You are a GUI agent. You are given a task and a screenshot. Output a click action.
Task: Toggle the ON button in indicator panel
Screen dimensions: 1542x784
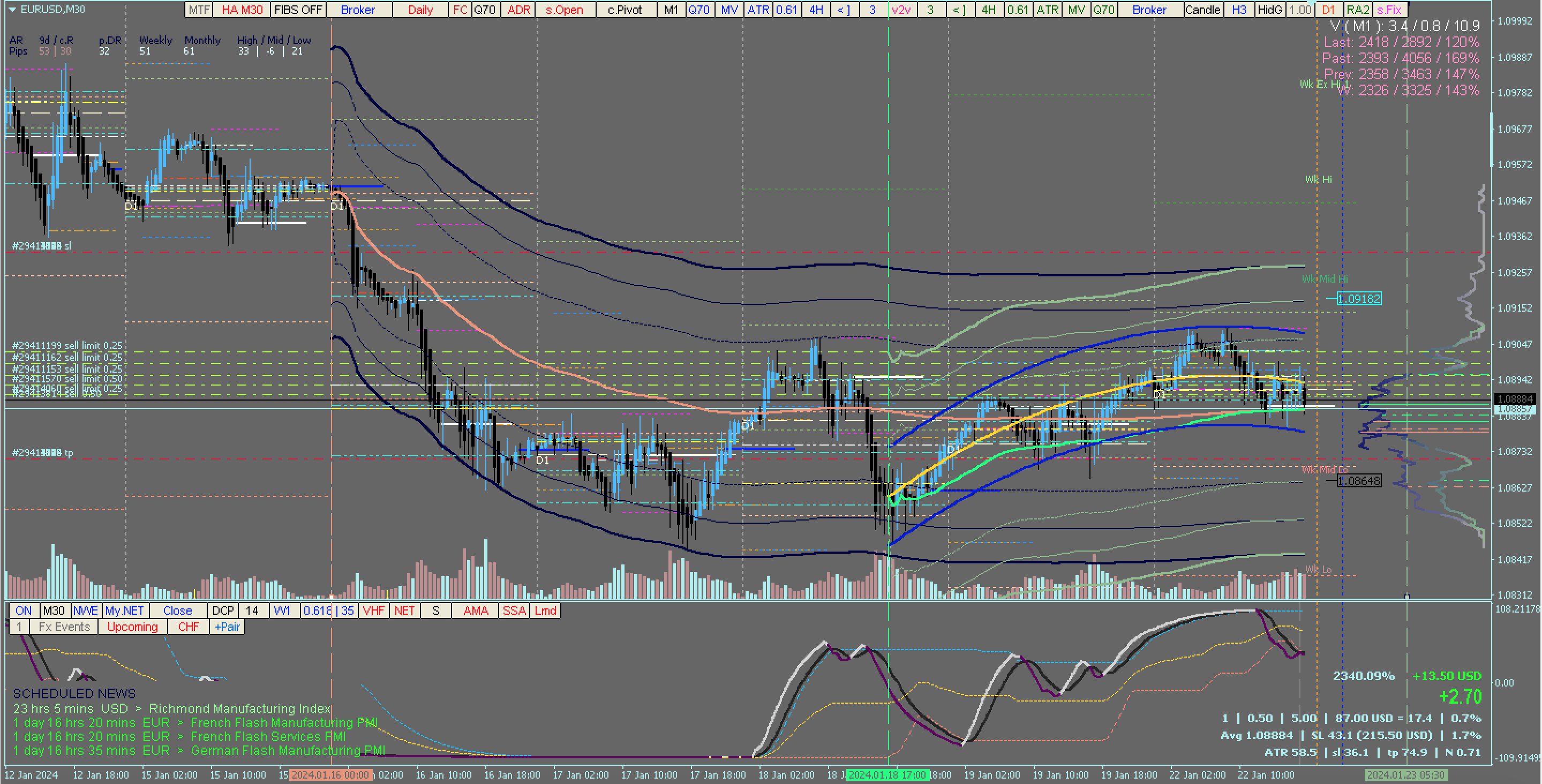24,610
